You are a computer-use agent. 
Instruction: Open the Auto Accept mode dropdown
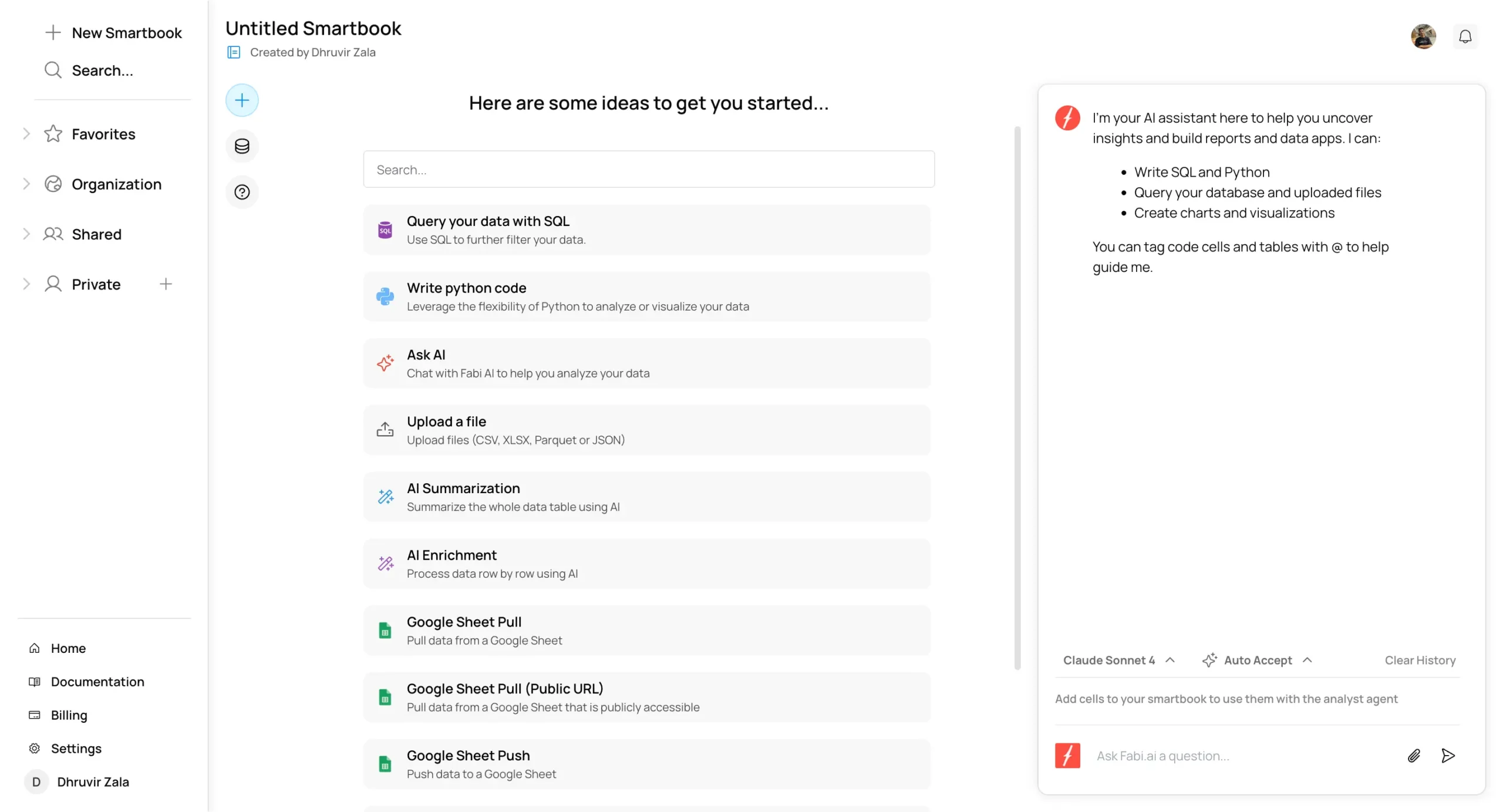click(1257, 660)
